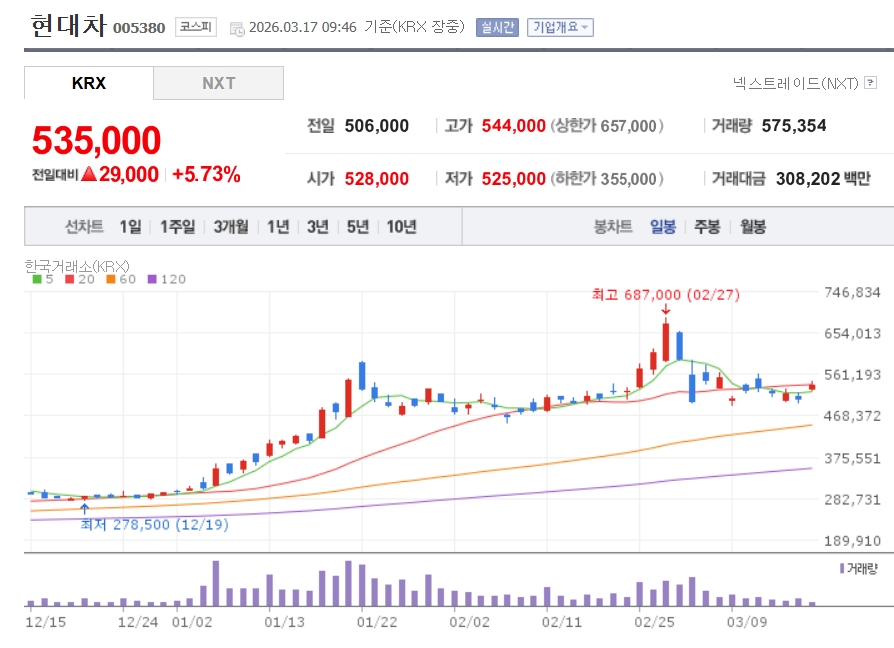Toggle the 실시간 real-time badge

tap(497, 27)
